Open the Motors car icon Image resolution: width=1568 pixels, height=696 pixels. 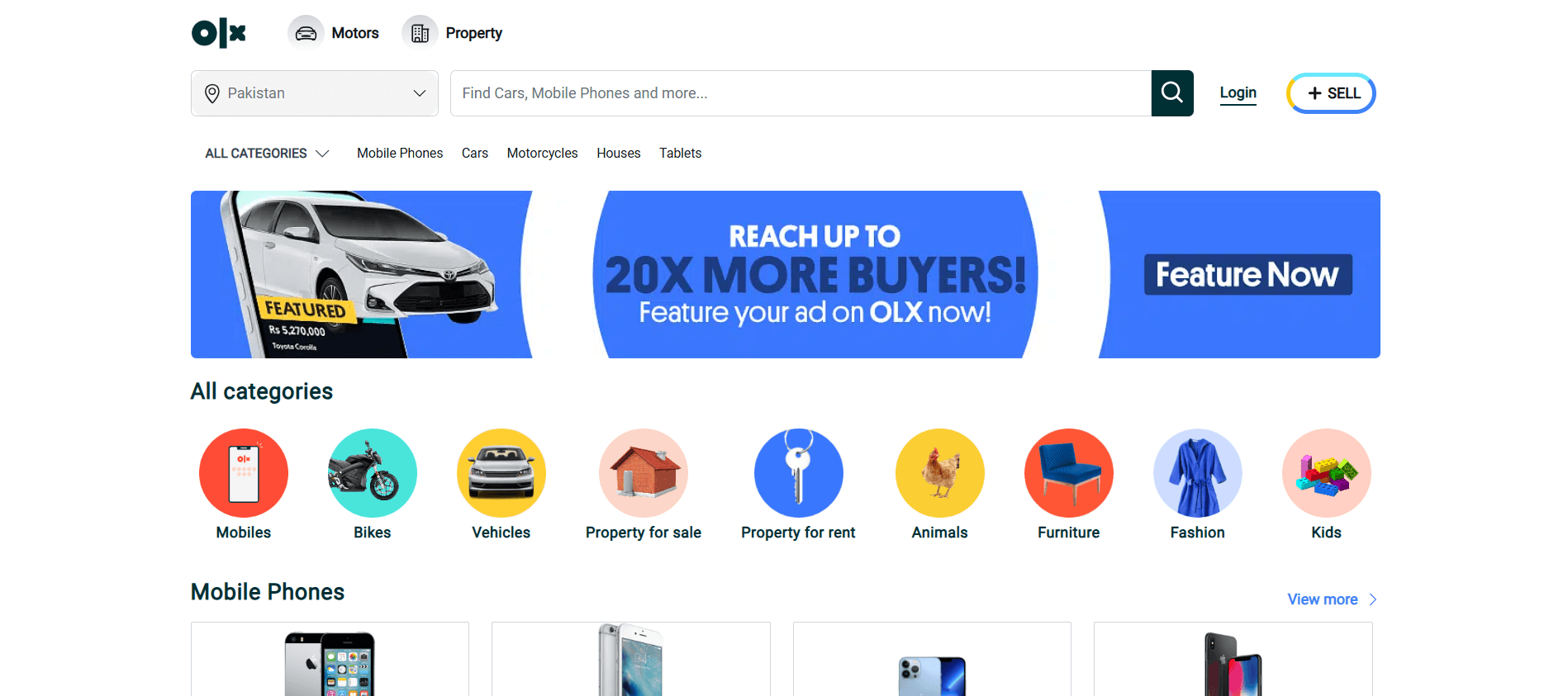point(306,33)
